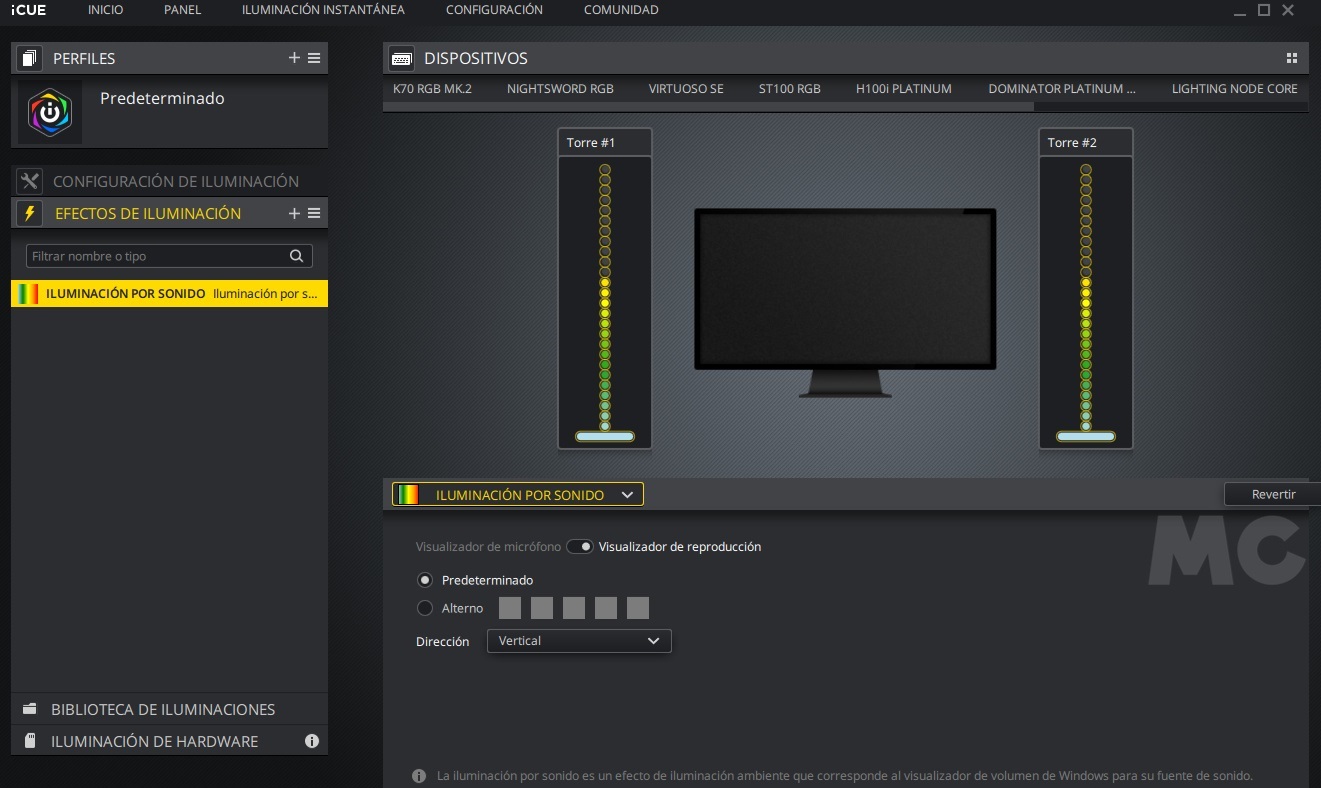The image size is (1321, 788).
Task: Click the first Alterno color swatch
Action: click(x=510, y=608)
